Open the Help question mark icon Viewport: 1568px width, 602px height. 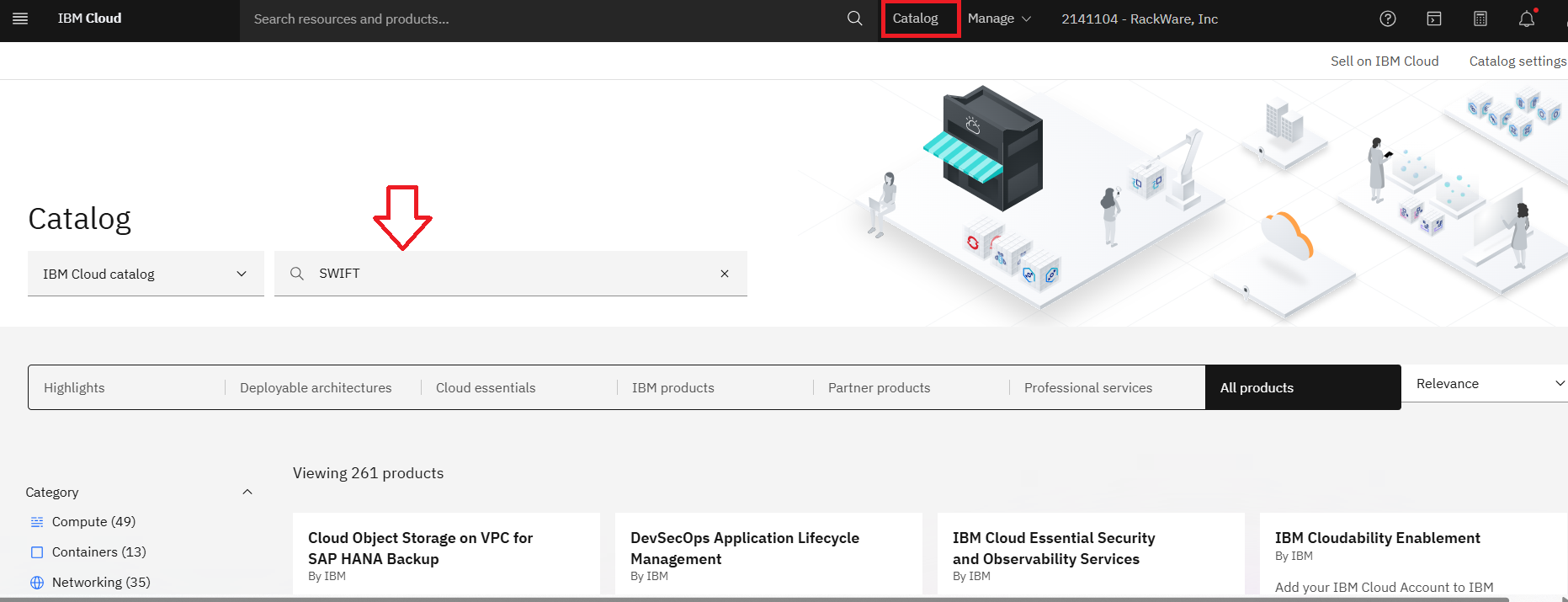click(1388, 19)
